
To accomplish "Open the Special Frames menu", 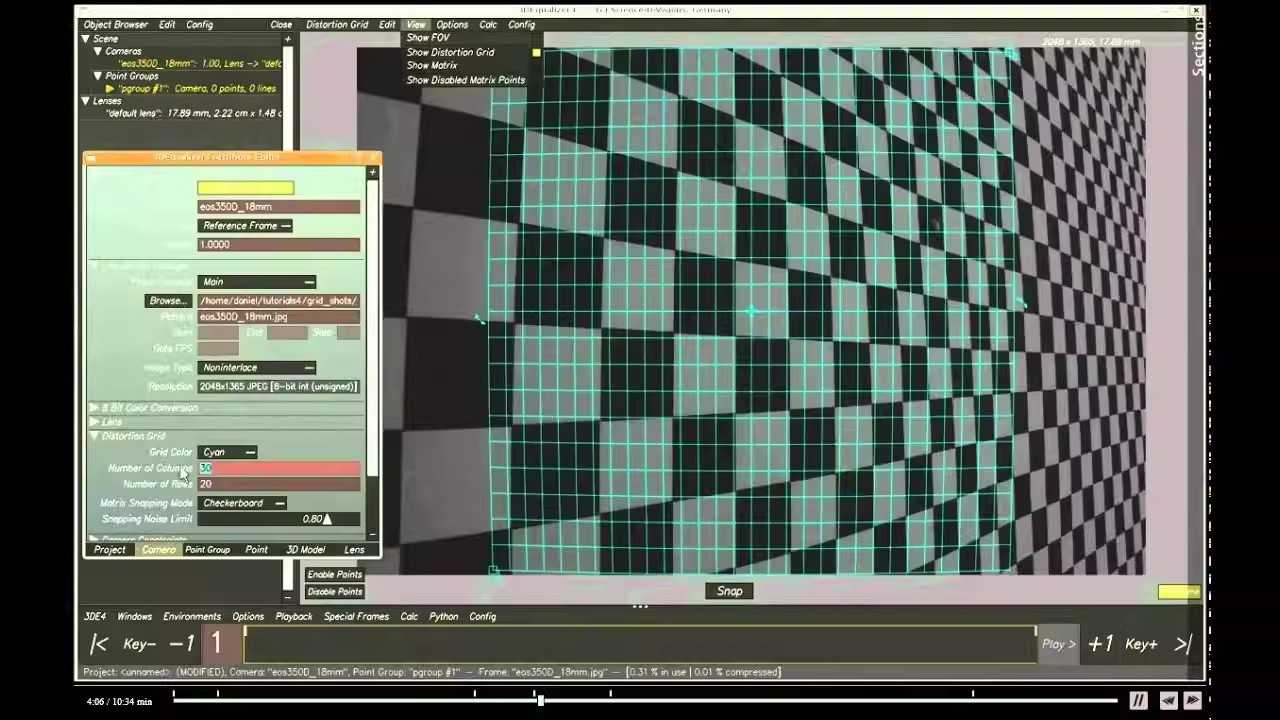I will (x=356, y=617).
